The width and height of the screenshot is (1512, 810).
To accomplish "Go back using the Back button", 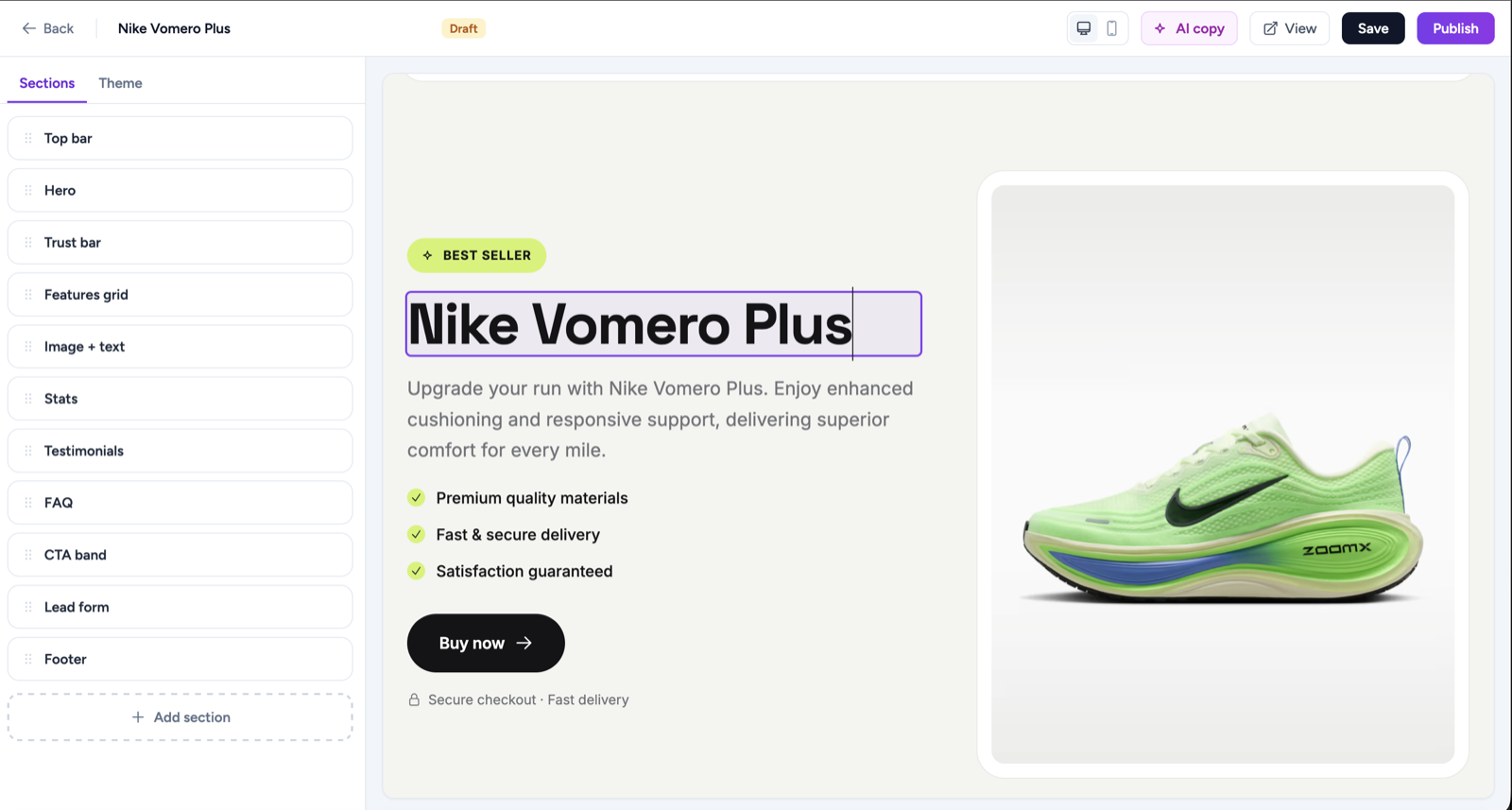I will [x=47, y=28].
